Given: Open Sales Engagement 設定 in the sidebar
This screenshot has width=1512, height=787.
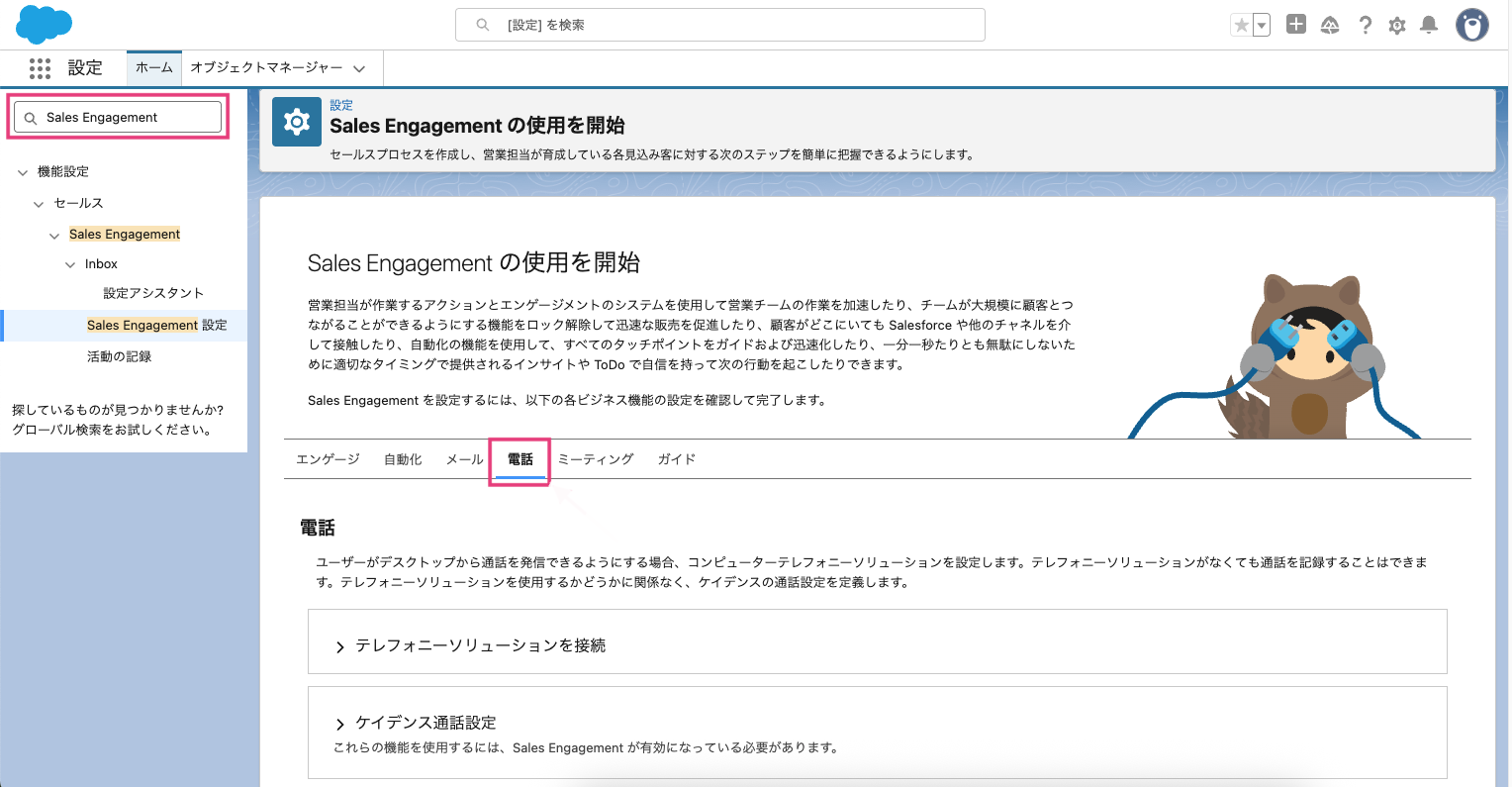Looking at the screenshot, I should click(156, 325).
